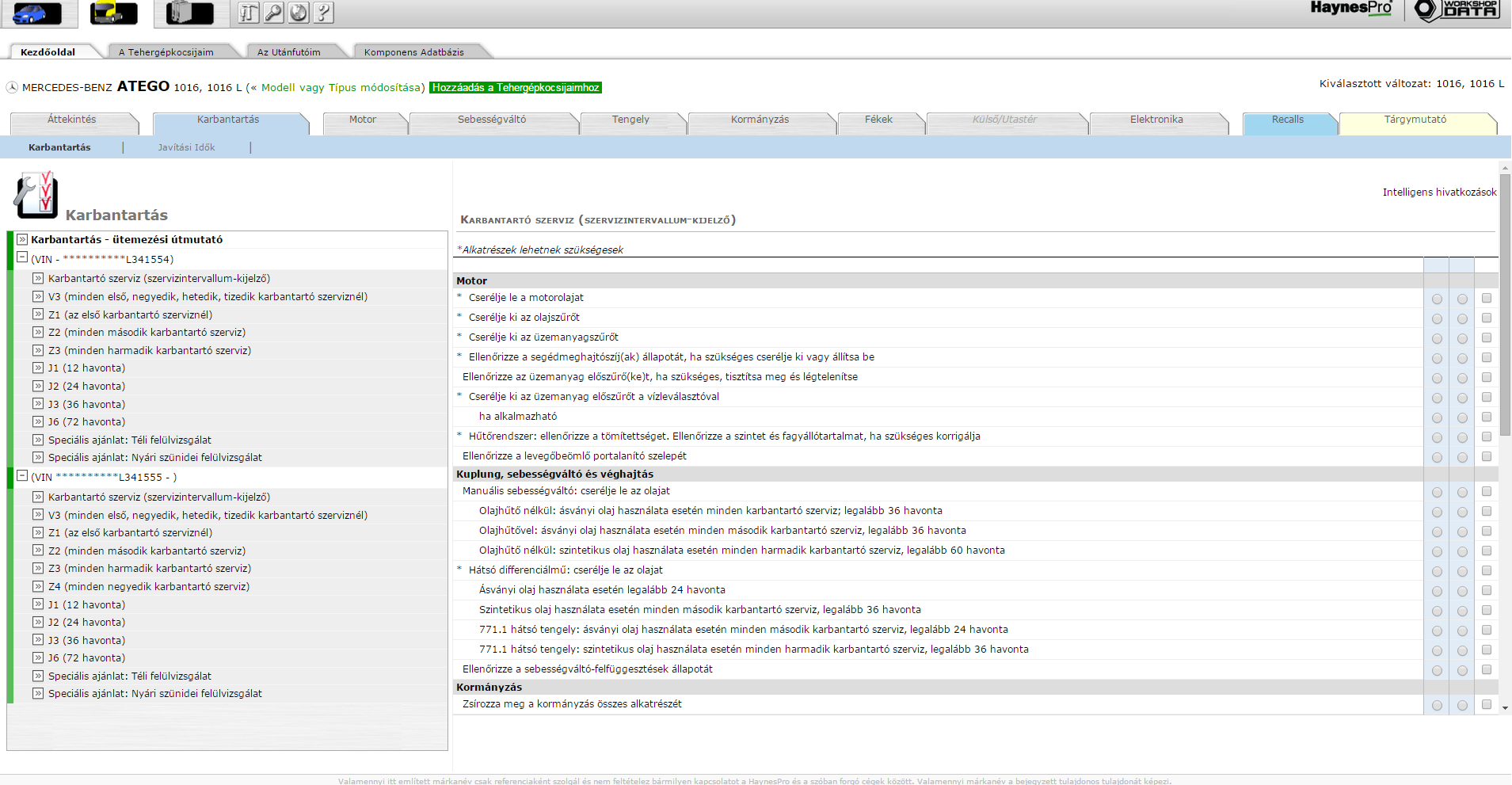Switch to the Fékek tab
Viewport: 1512px width, 785px height.
[878, 120]
